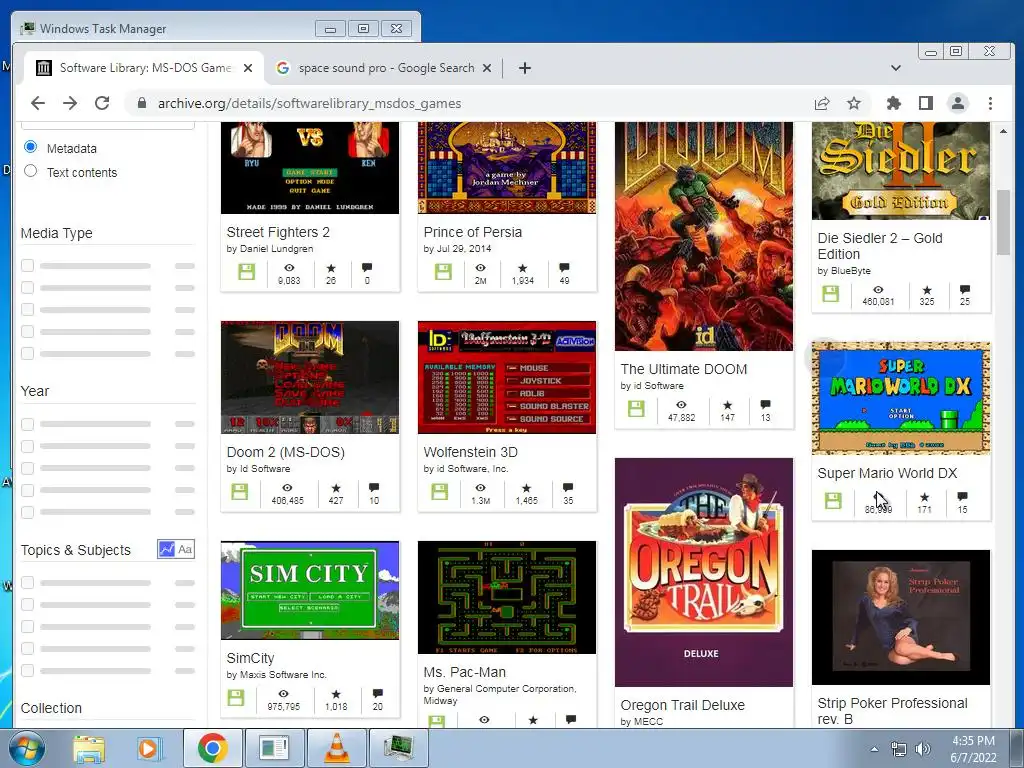1024x768 pixels.
Task: Close the Software Library tab
Action: (x=248, y=68)
